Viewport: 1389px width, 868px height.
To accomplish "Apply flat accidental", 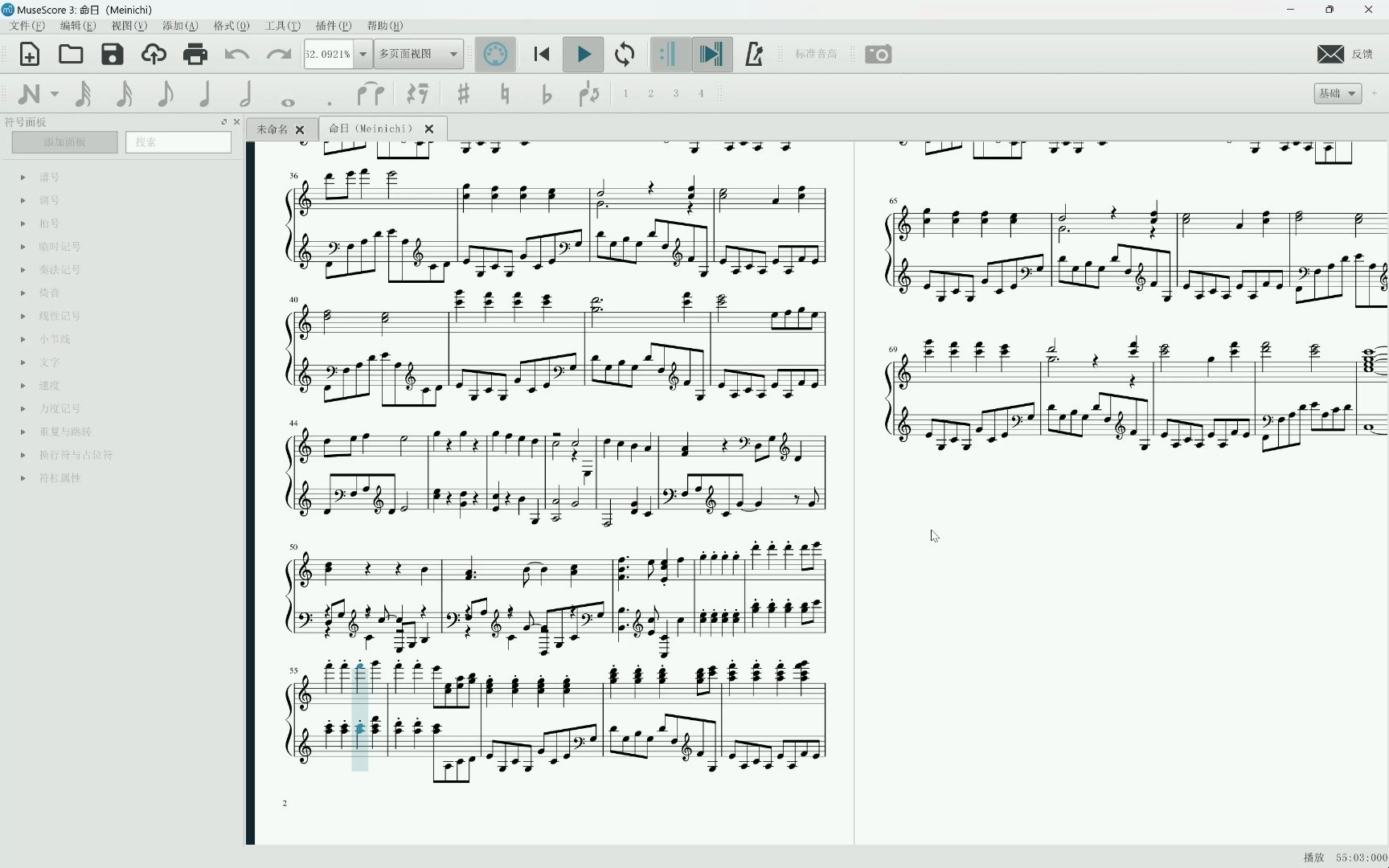I will point(547,94).
